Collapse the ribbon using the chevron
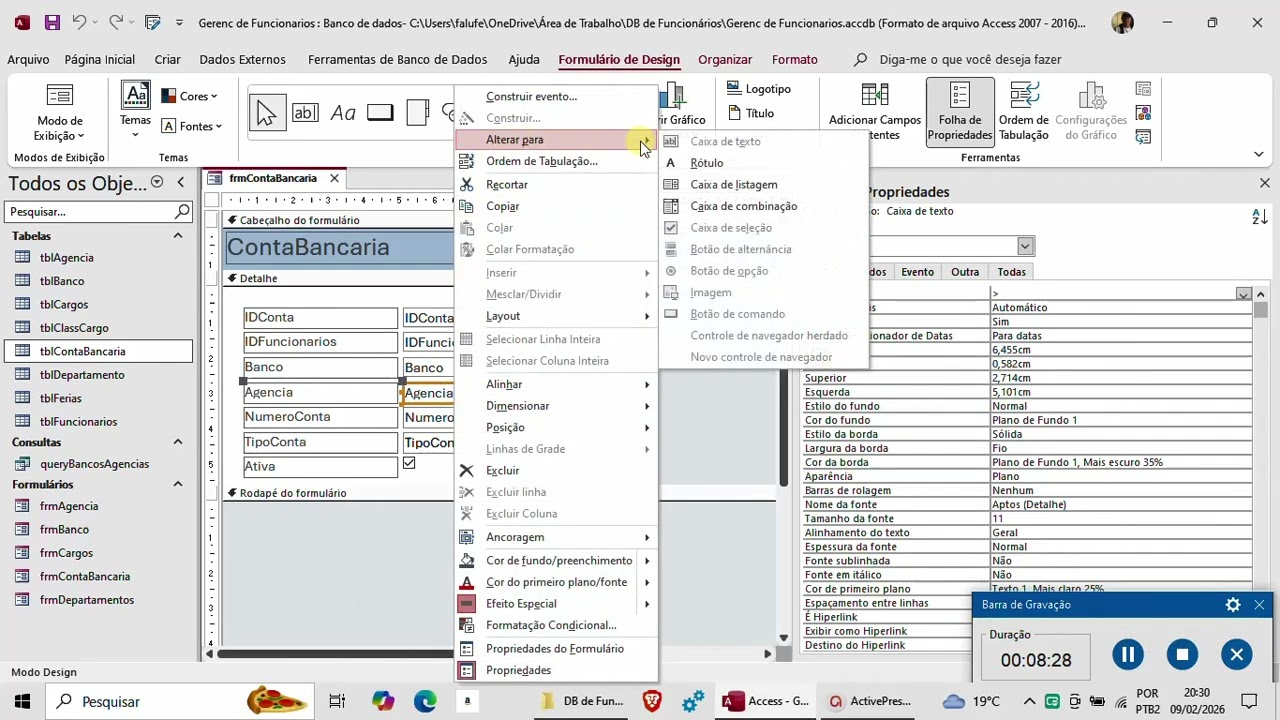This screenshot has height=720, width=1280. (1259, 154)
